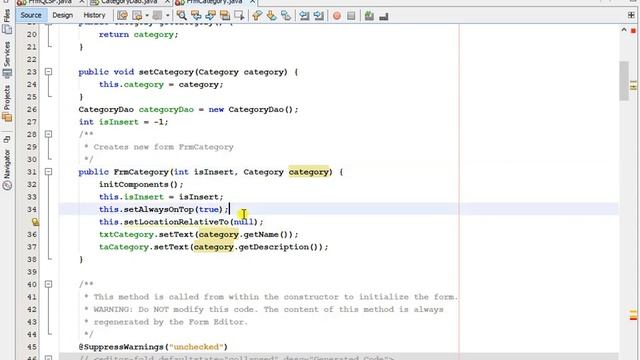Open the Forward history dropdown arrow

(167, 16)
